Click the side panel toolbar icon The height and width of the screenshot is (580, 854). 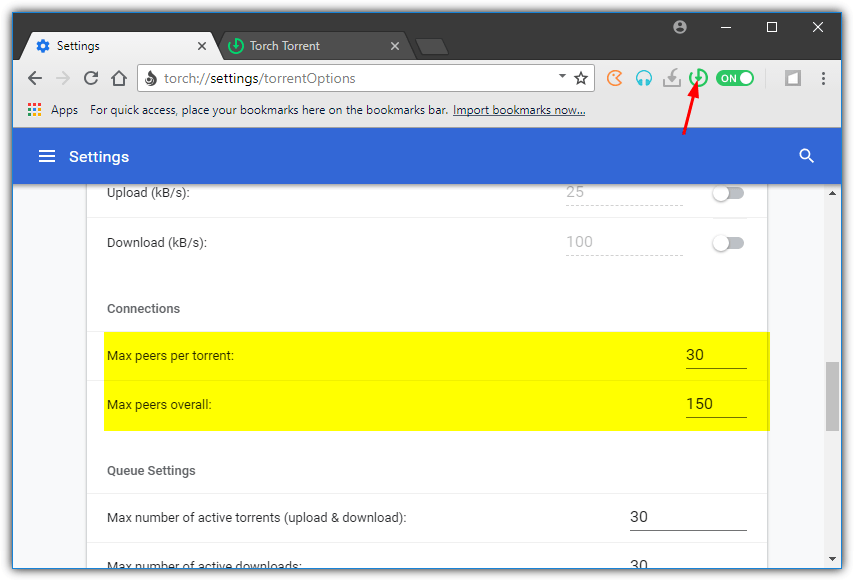(793, 78)
